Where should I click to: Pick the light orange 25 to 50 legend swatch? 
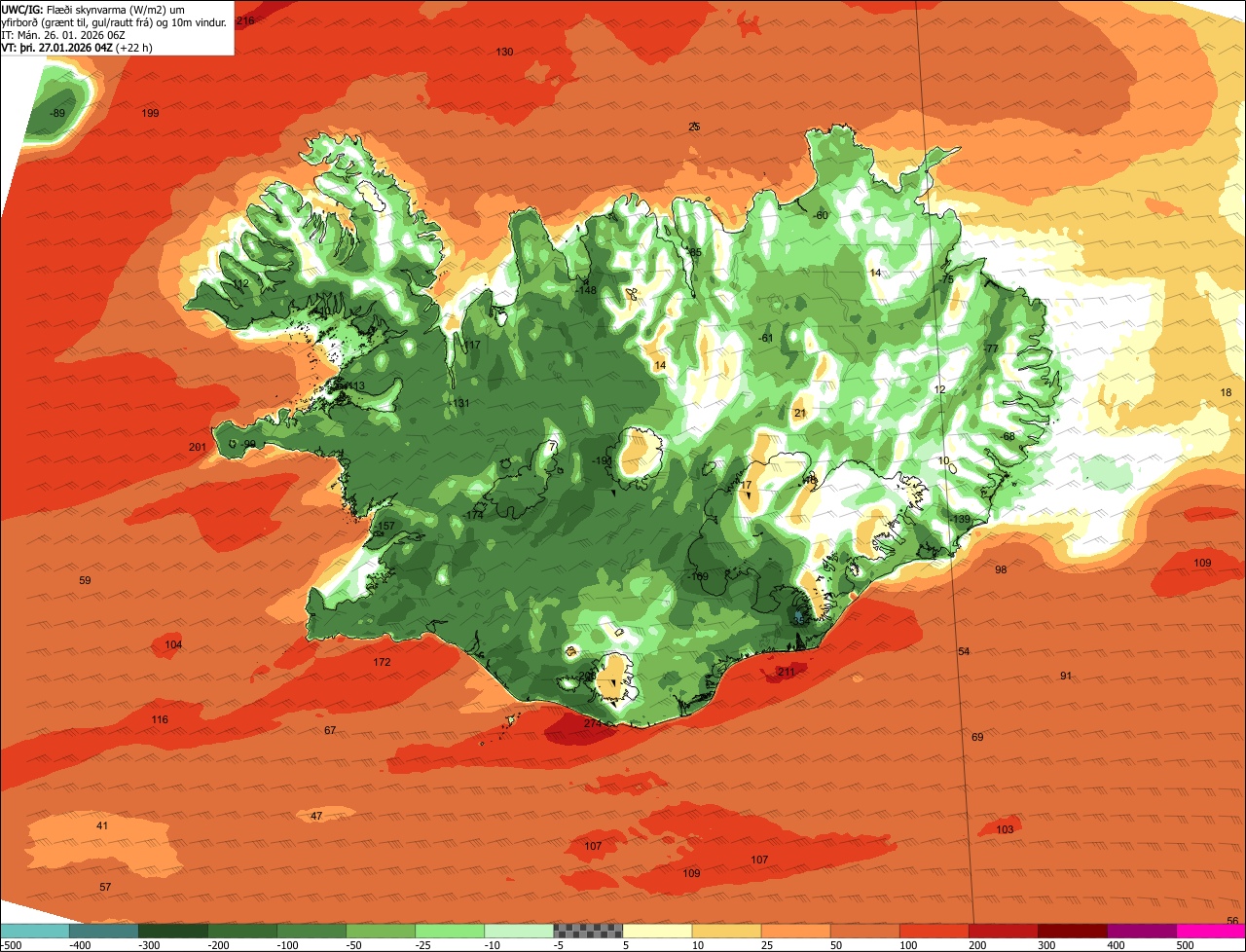(794, 931)
